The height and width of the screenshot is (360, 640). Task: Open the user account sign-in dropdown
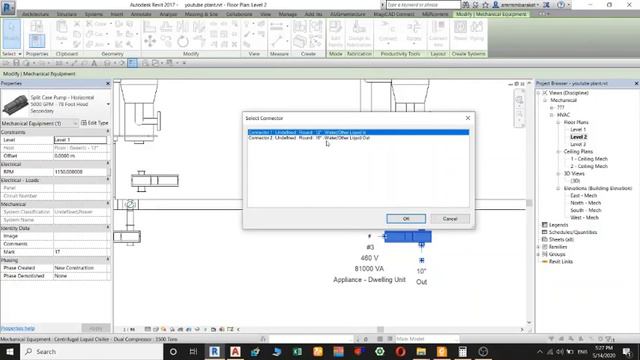tap(518, 5)
